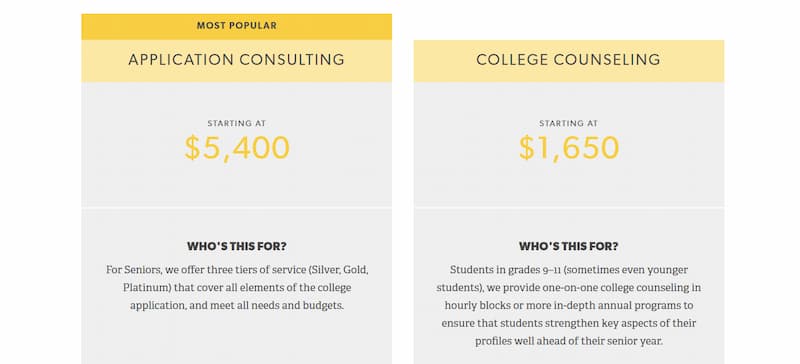The image size is (800, 364).
Task: Click the $5,400 starting price
Action: [x=237, y=148]
